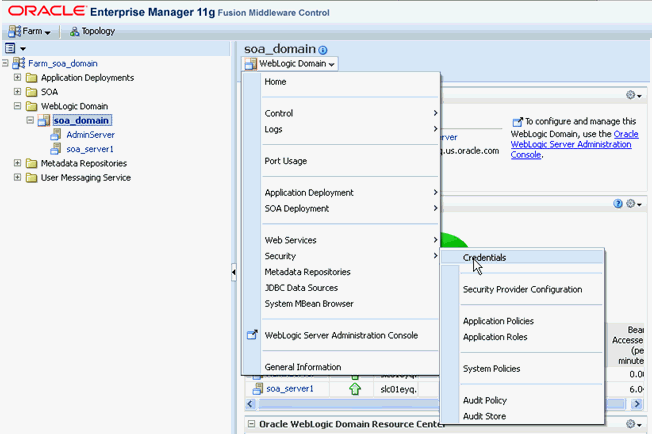The image size is (652, 434).
Task: Expand the User Messaging Service folder
Action: [x=17, y=177]
